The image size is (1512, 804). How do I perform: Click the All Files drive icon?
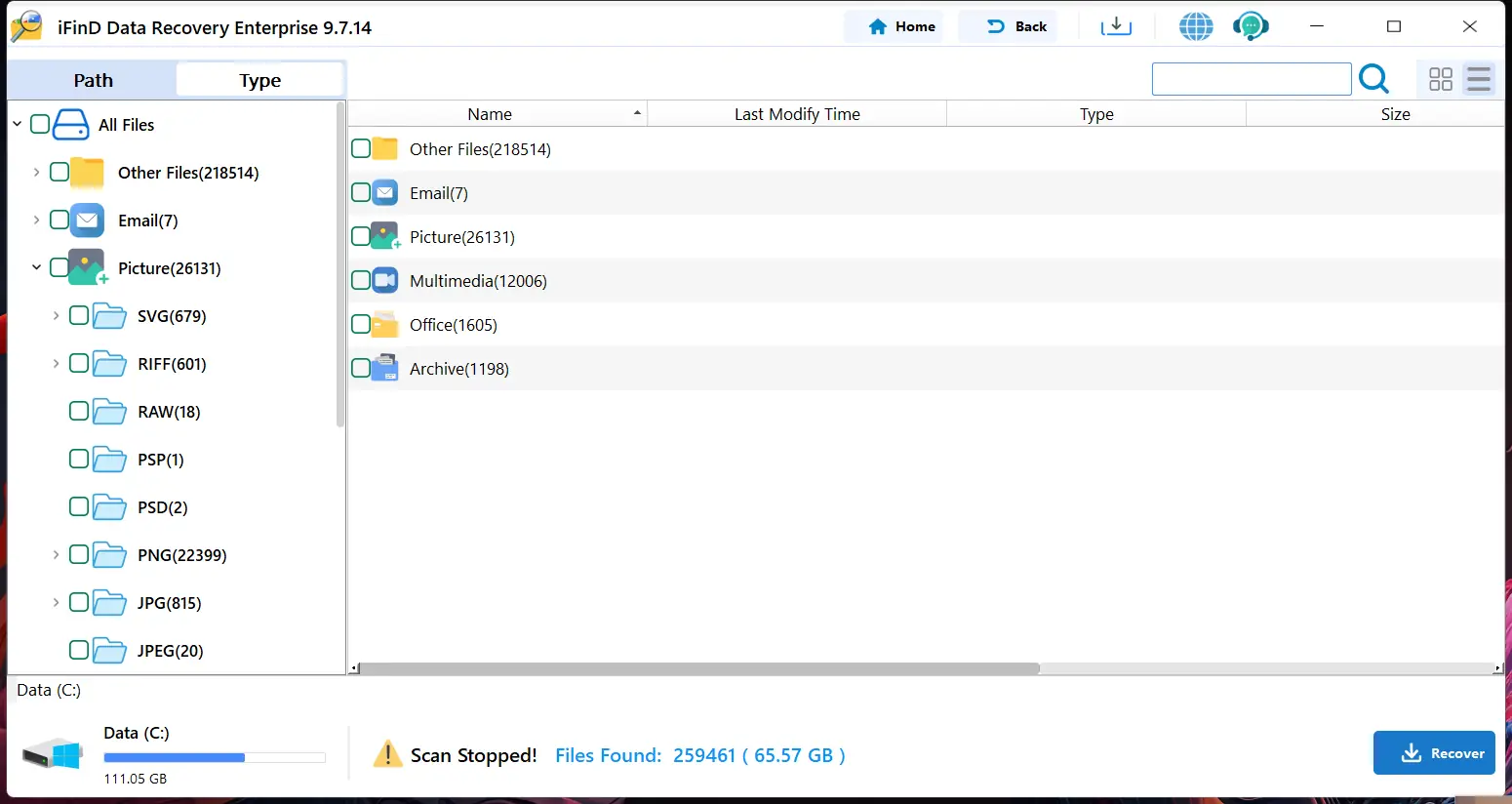[71, 125]
